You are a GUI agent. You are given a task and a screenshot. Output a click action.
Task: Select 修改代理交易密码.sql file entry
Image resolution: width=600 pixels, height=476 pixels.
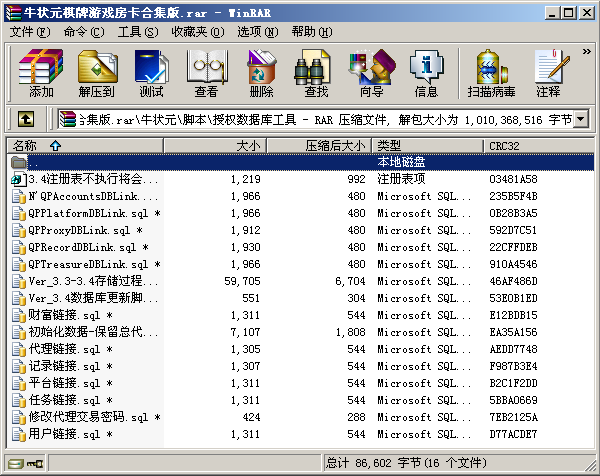88,417
